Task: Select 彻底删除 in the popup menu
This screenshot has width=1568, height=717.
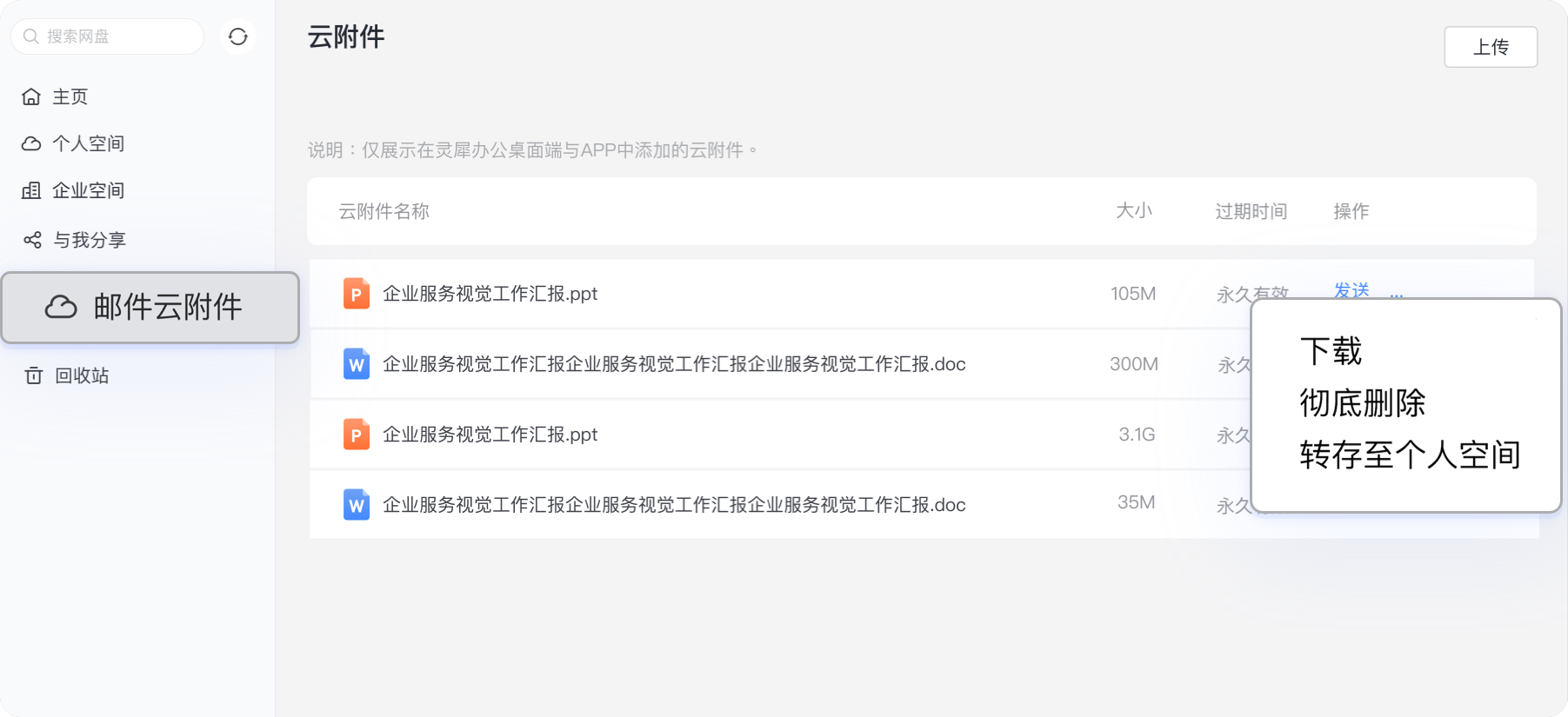Action: click(x=1362, y=403)
